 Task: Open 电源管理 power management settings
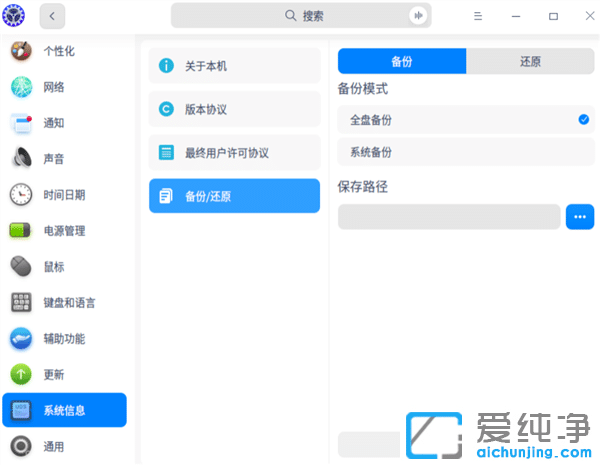(x=64, y=231)
